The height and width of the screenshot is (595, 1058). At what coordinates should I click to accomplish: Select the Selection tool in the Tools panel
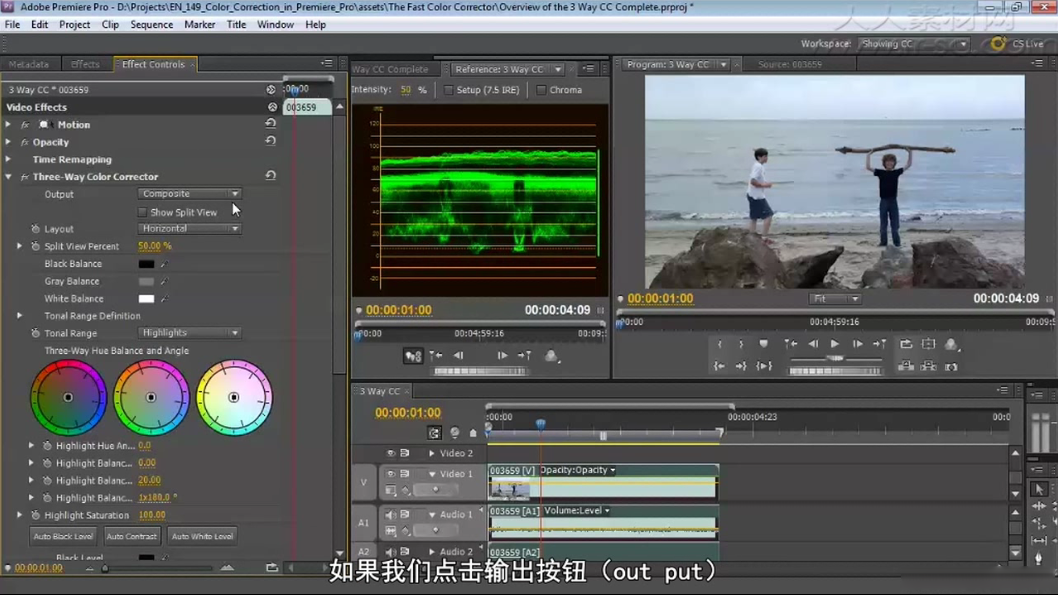[x=1039, y=489]
